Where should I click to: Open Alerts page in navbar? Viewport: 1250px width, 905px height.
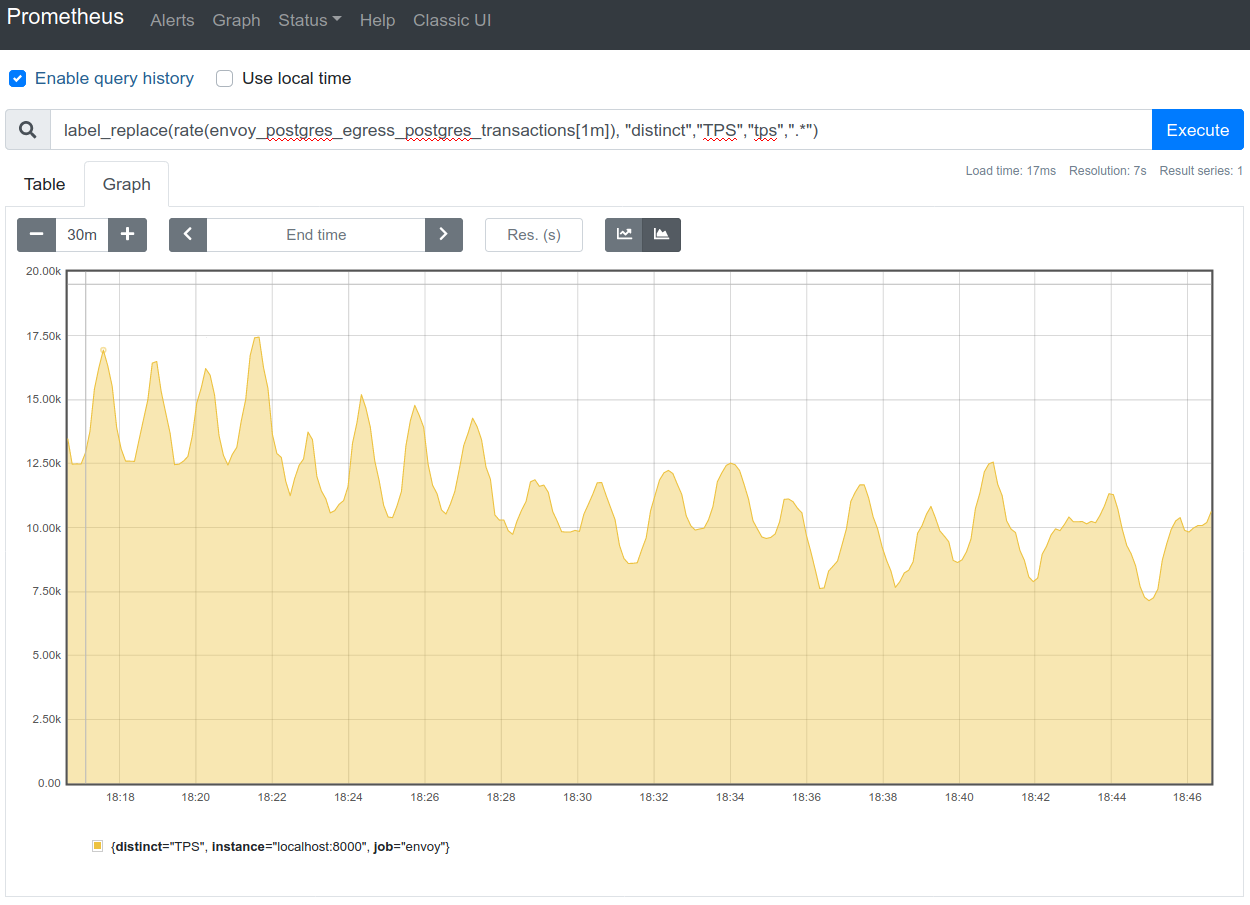pos(172,20)
